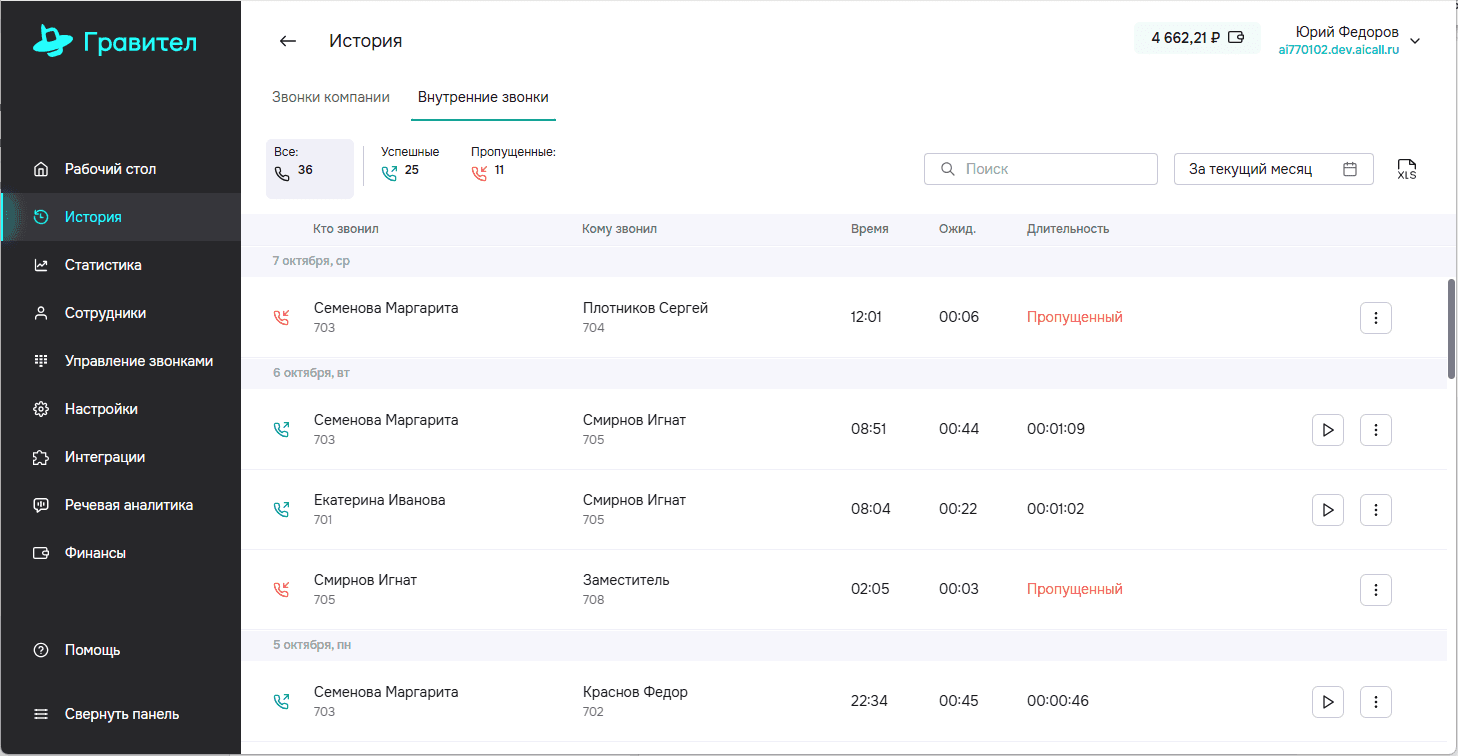Screen dimensions: 1458x756
Task: Open more options for 22:34 call
Action: pyautogui.click(x=1376, y=702)
